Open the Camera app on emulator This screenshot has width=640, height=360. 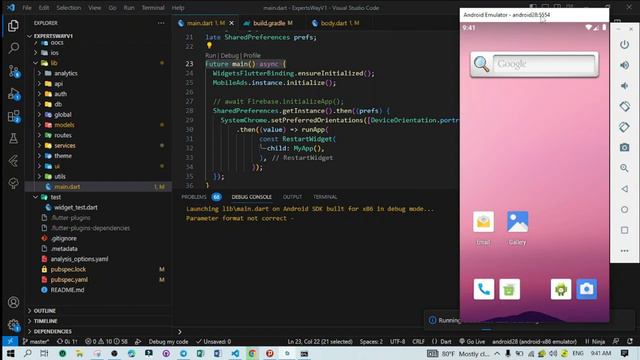coord(587,289)
